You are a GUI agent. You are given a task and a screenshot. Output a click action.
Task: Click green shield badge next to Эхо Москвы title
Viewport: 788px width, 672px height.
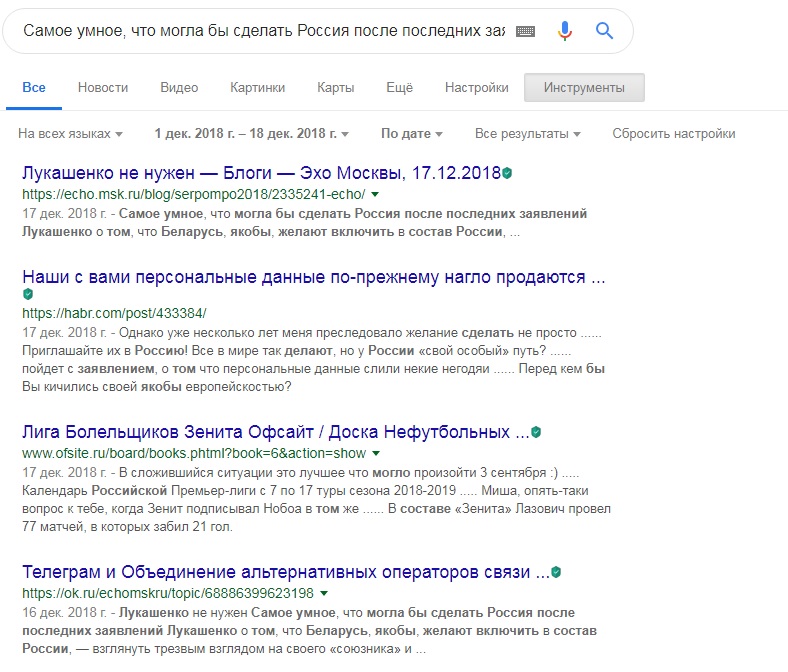[x=507, y=173]
